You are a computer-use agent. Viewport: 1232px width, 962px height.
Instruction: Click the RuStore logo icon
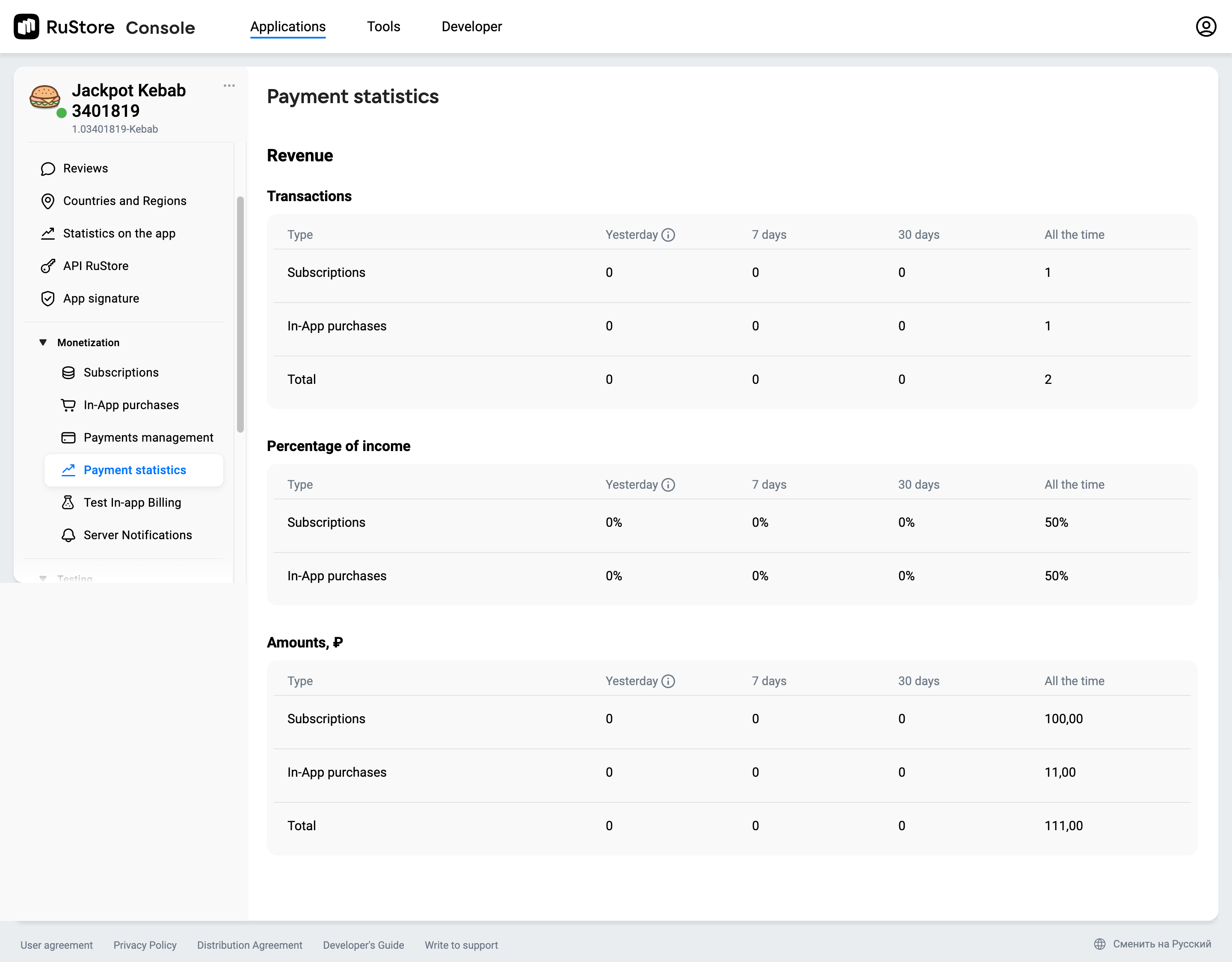pos(27,27)
